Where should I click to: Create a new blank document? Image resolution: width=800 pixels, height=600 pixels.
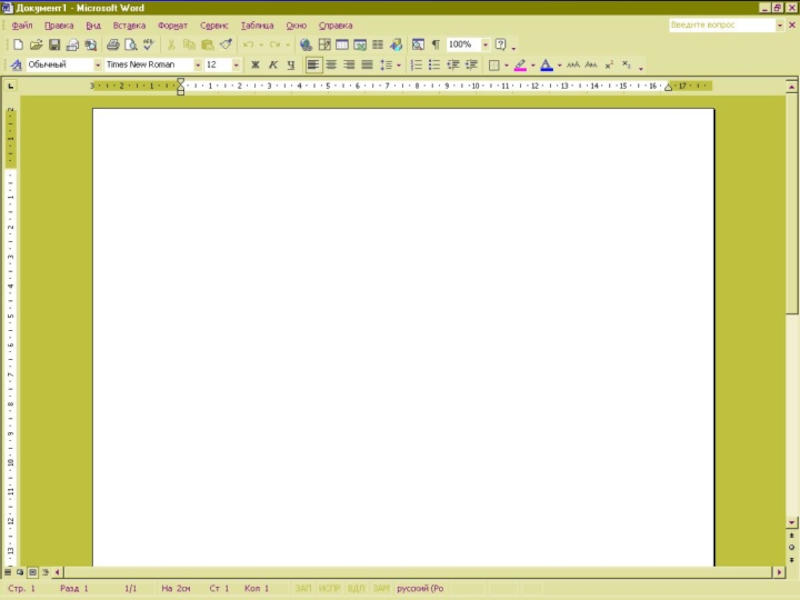click(x=18, y=45)
